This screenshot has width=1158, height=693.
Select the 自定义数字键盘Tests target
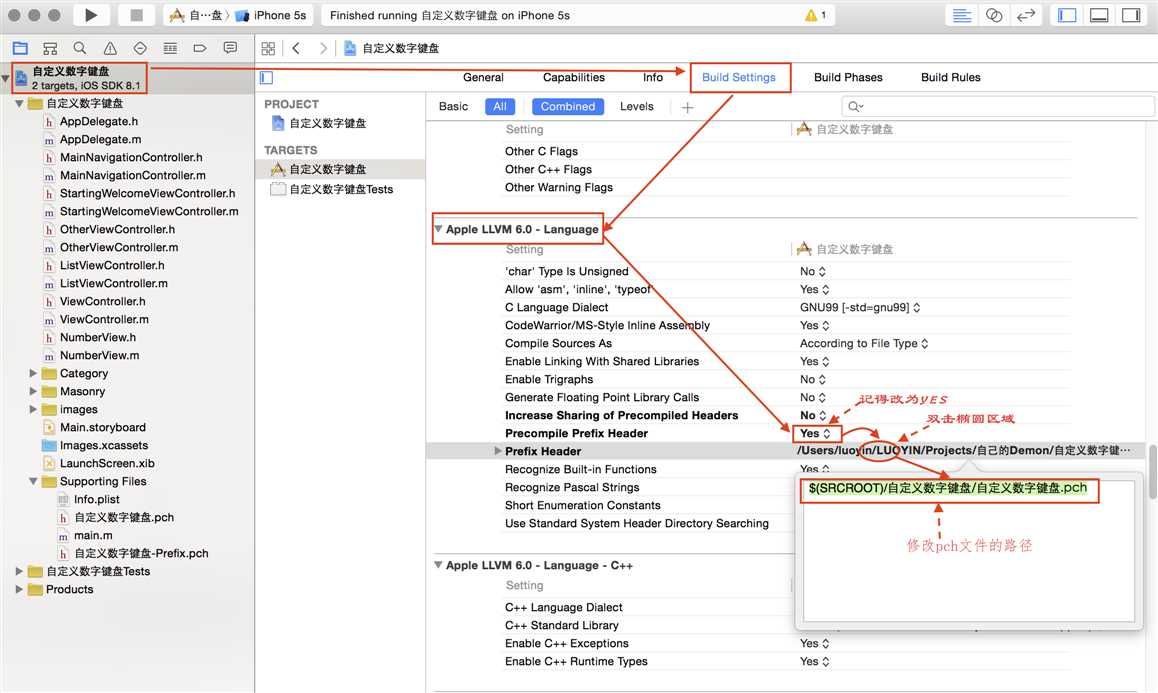click(341, 189)
